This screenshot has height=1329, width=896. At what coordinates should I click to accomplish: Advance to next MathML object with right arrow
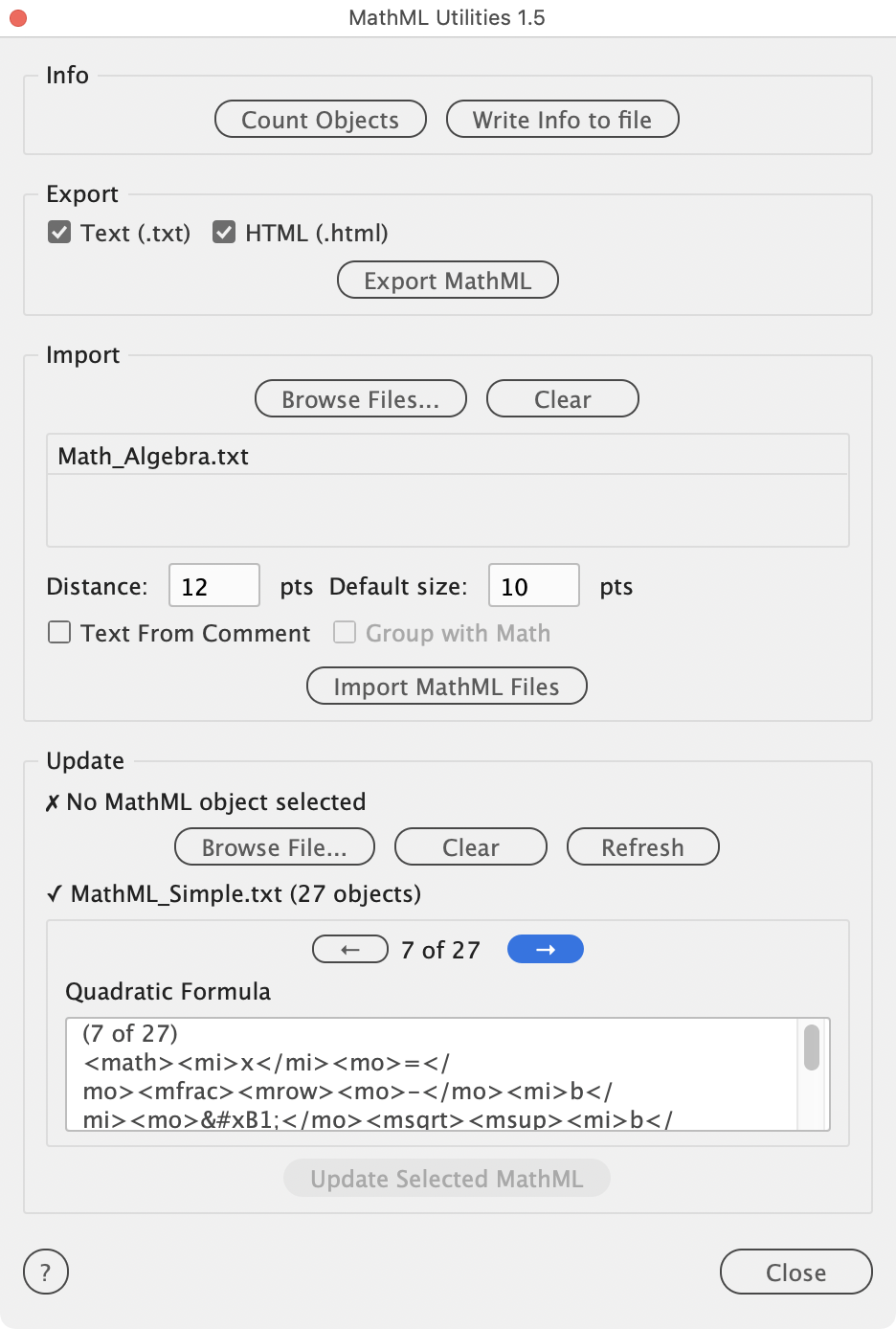coord(546,950)
